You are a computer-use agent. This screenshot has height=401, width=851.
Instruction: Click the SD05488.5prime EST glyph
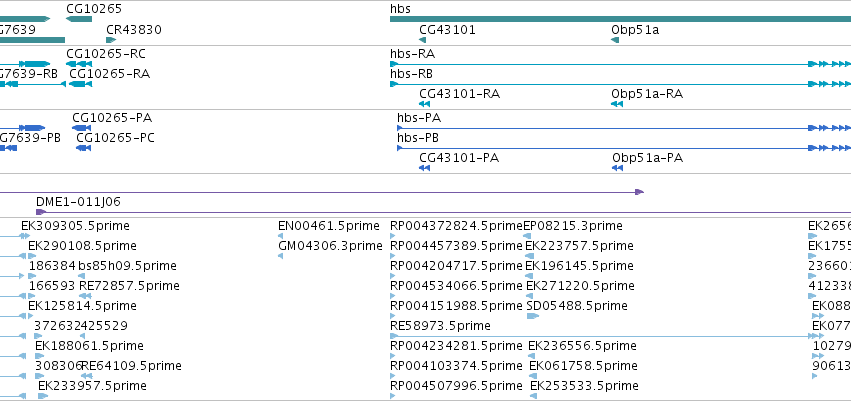click(x=533, y=316)
